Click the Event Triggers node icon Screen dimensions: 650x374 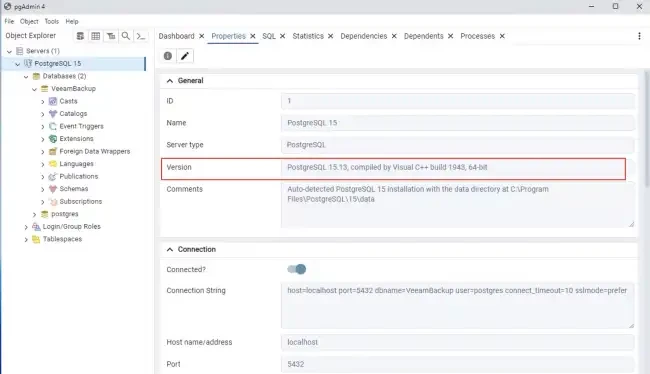[53, 126]
